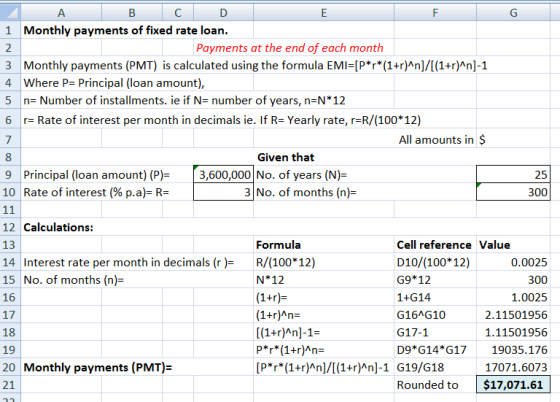Select value 300 in row 15
This screenshot has width=560, height=402.
click(513, 280)
